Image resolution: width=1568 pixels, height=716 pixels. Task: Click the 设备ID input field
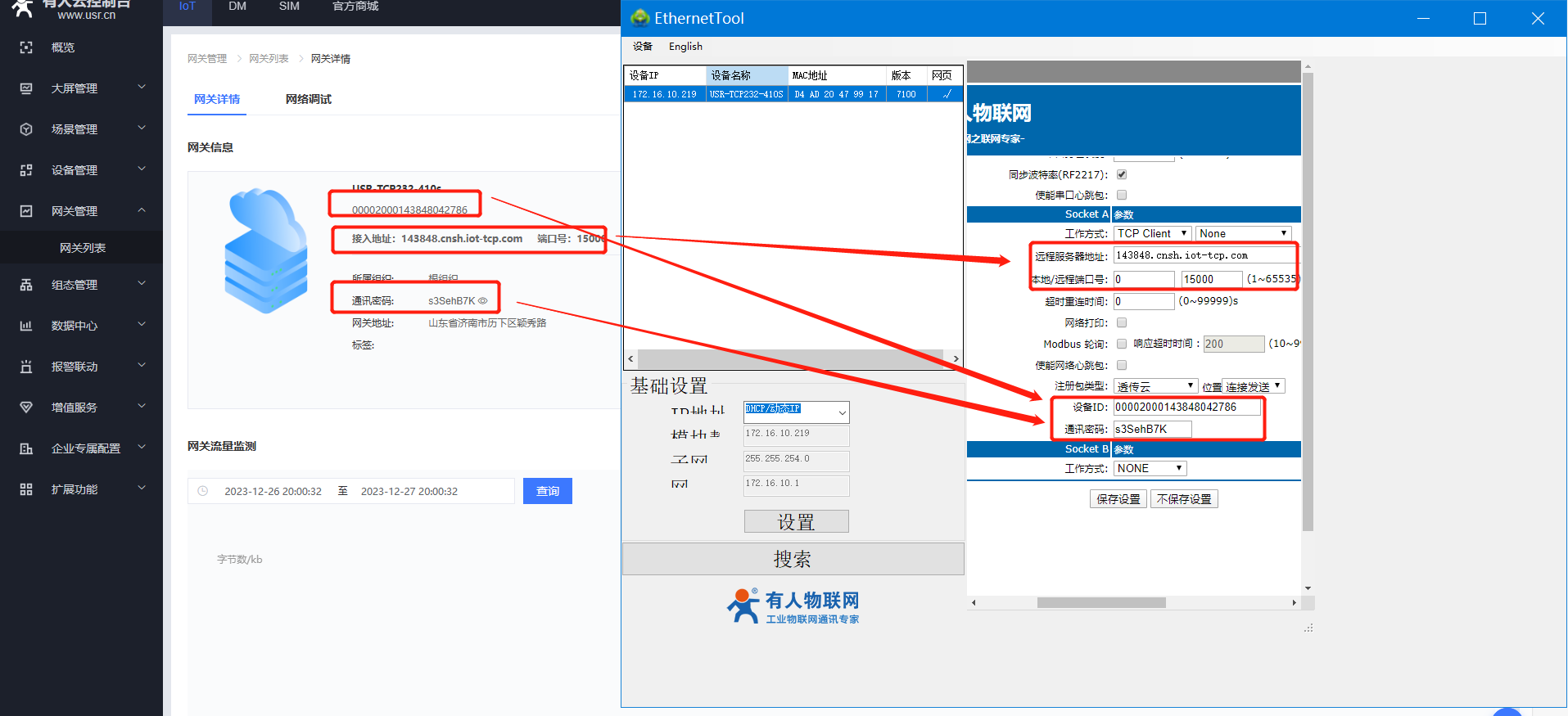[1186, 408]
